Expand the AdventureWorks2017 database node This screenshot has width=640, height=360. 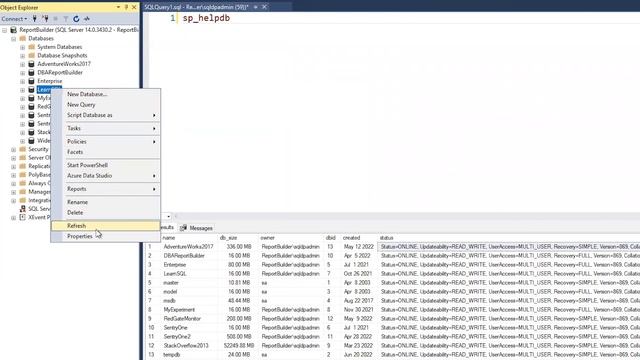22,64
